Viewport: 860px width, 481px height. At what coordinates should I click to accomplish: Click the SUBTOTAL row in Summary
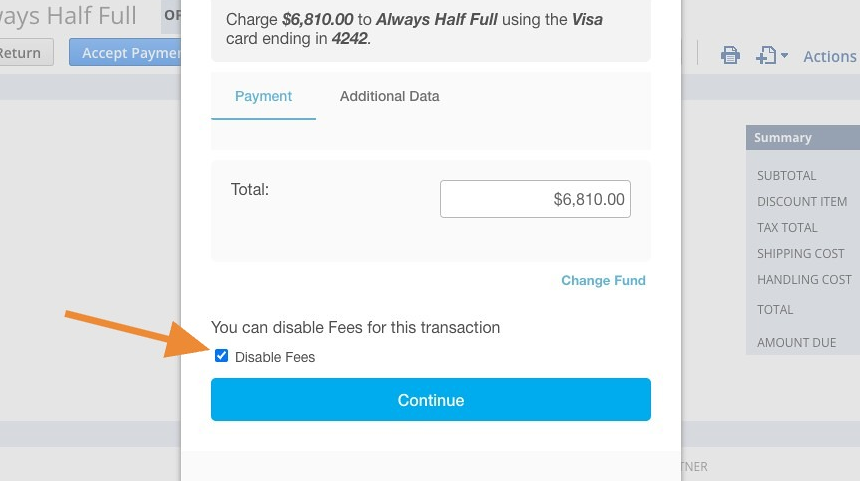[x=803, y=176]
